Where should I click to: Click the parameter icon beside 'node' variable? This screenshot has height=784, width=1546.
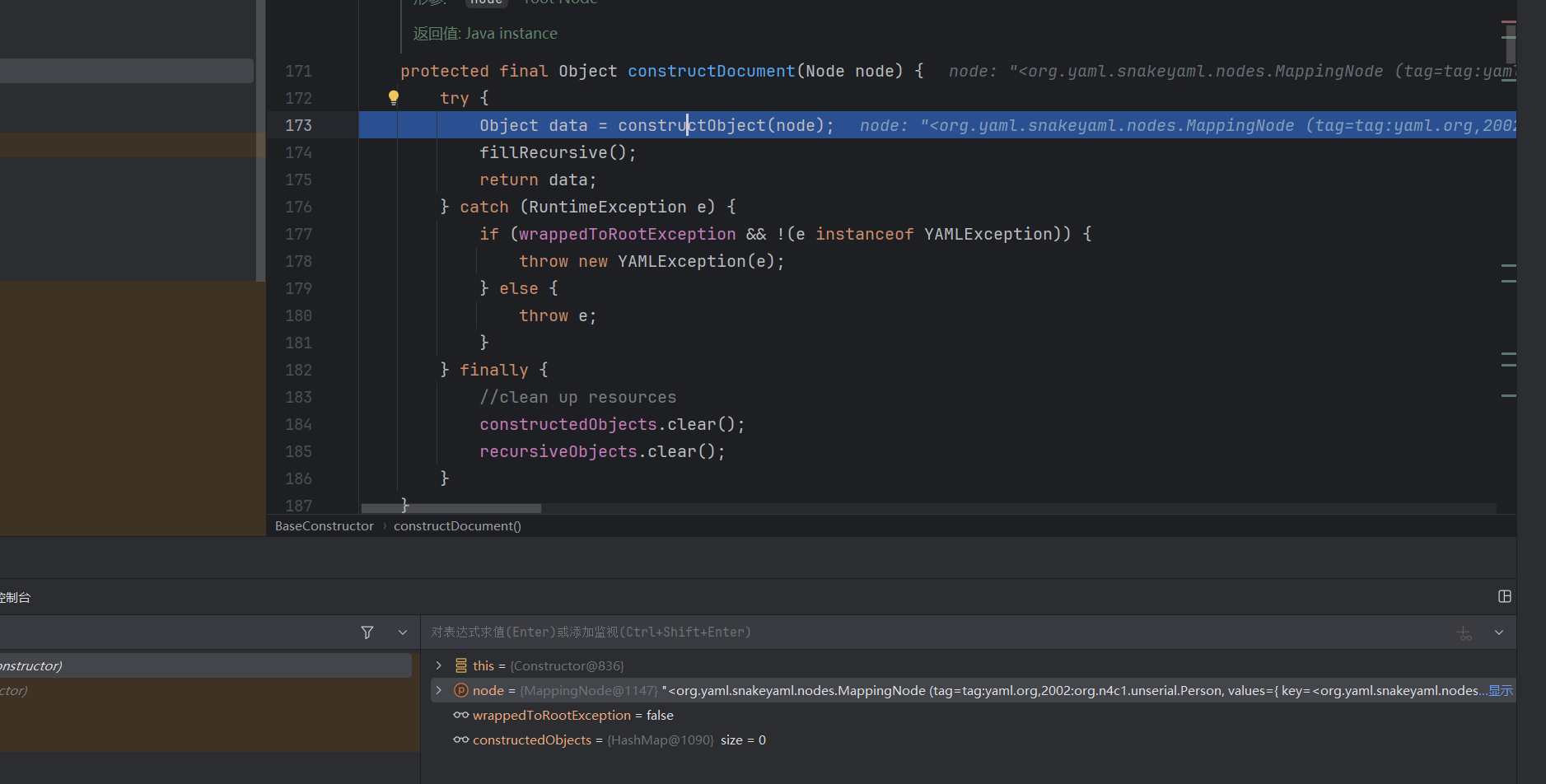pyautogui.click(x=461, y=690)
